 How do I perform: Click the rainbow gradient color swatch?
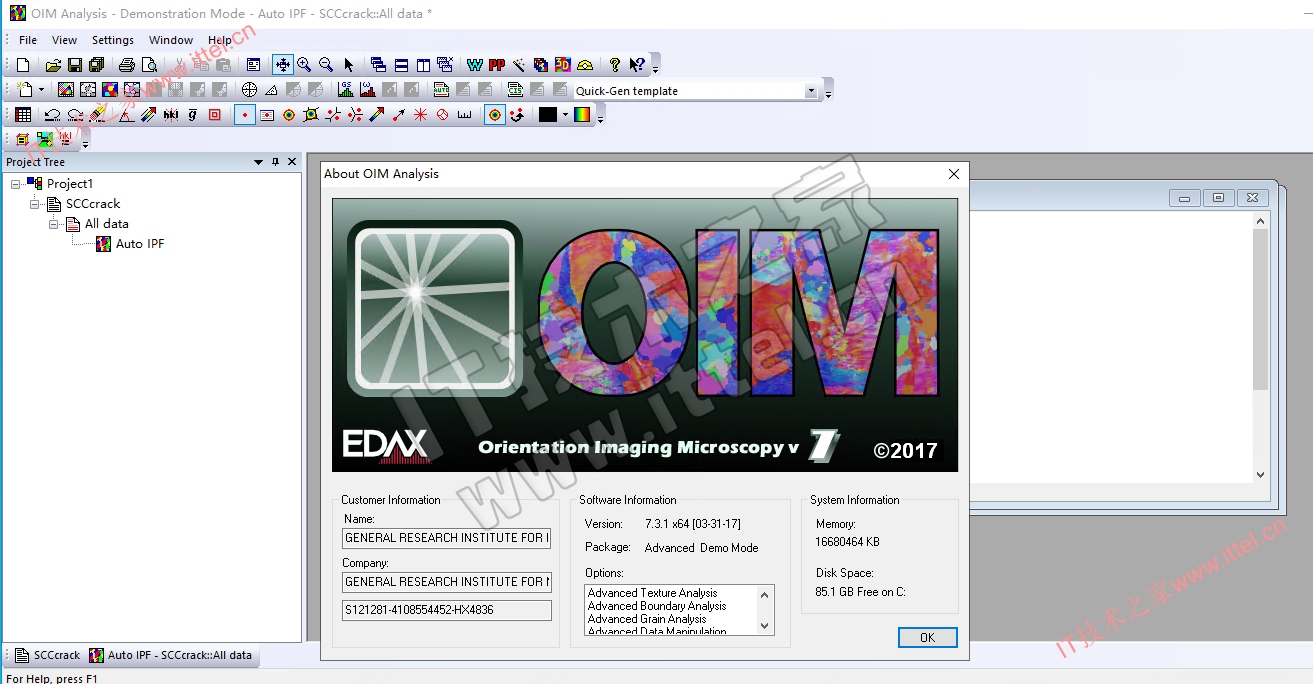pos(581,115)
